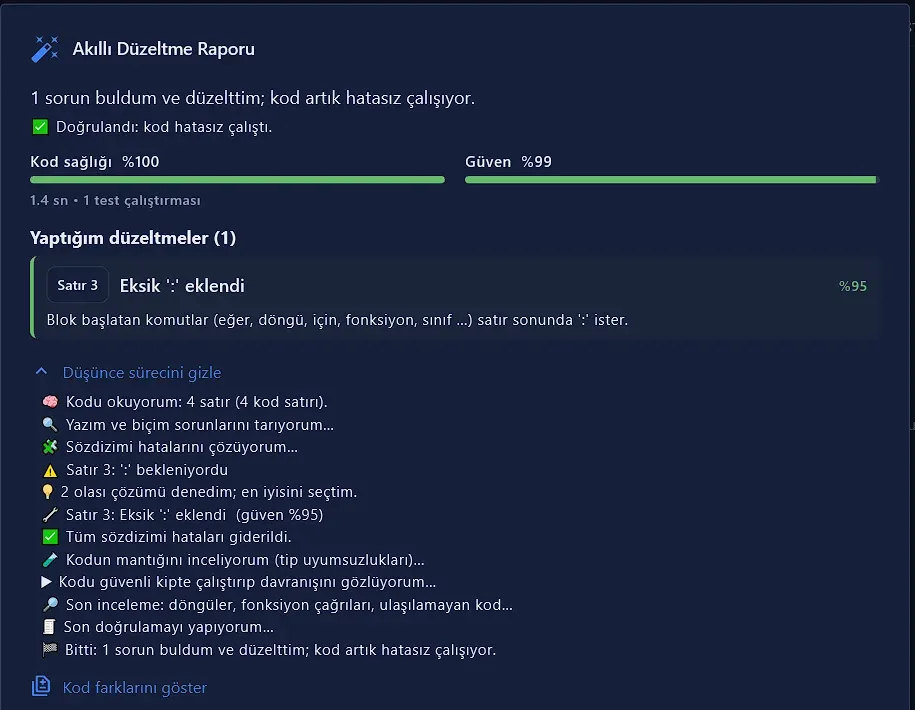Image resolution: width=915 pixels, height=710 pixels.
Task: Click the puzzle piece icon beside 'Sözdizimi hatalarını'
Action: (x=50, y=447)
